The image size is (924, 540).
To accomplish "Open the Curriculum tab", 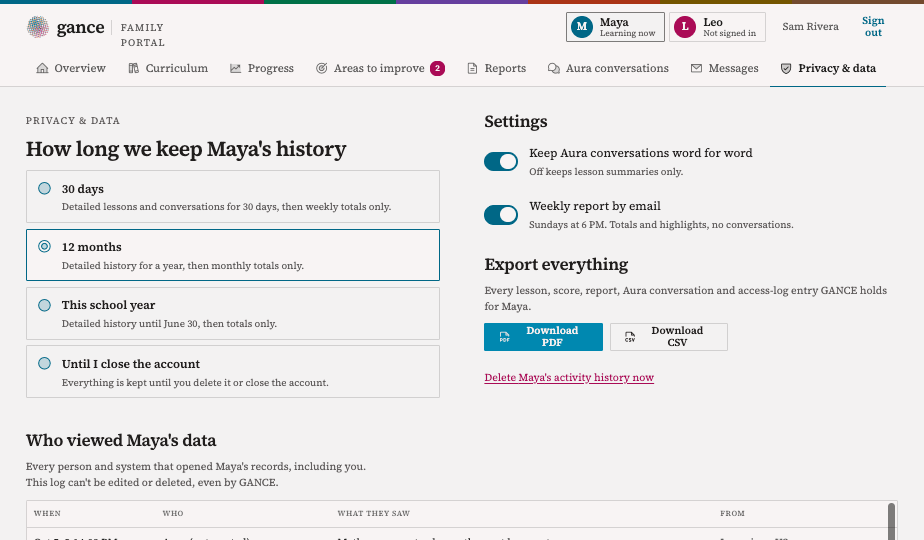I will 169,68.
